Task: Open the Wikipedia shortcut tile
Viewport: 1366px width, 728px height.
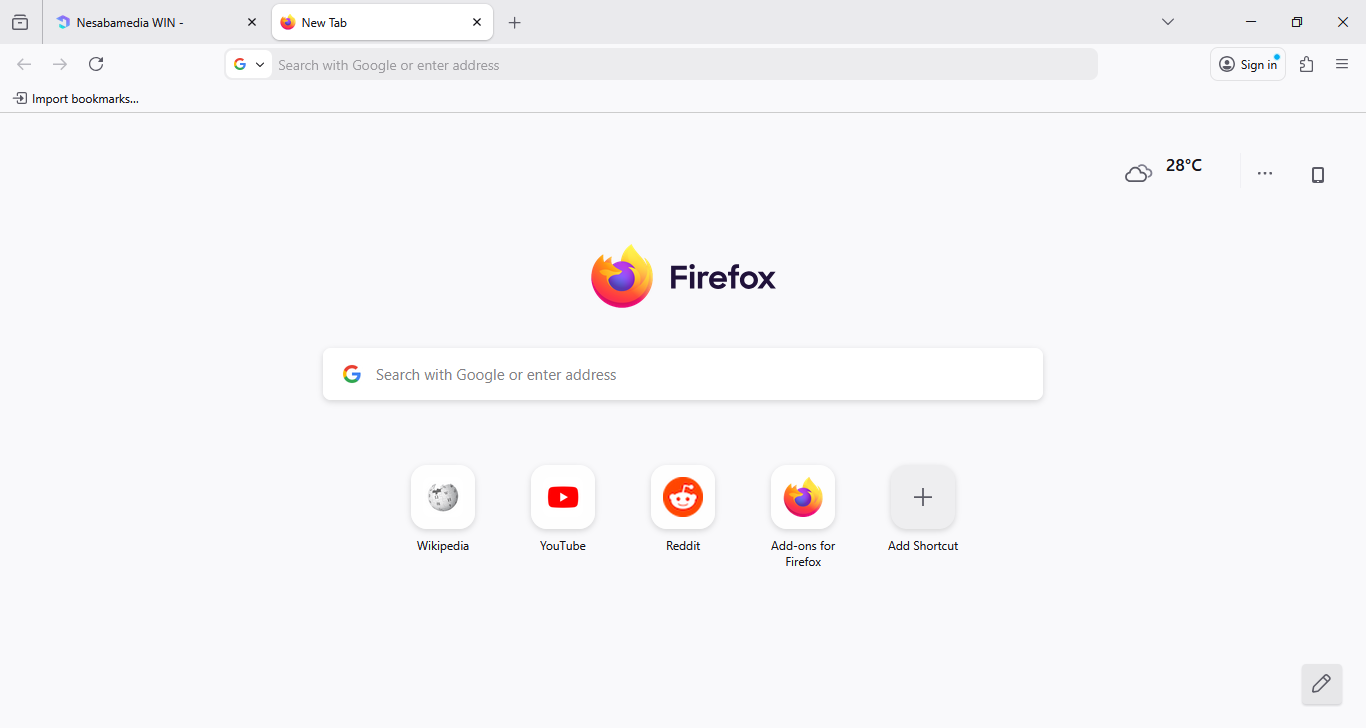Action: point(443,497)
